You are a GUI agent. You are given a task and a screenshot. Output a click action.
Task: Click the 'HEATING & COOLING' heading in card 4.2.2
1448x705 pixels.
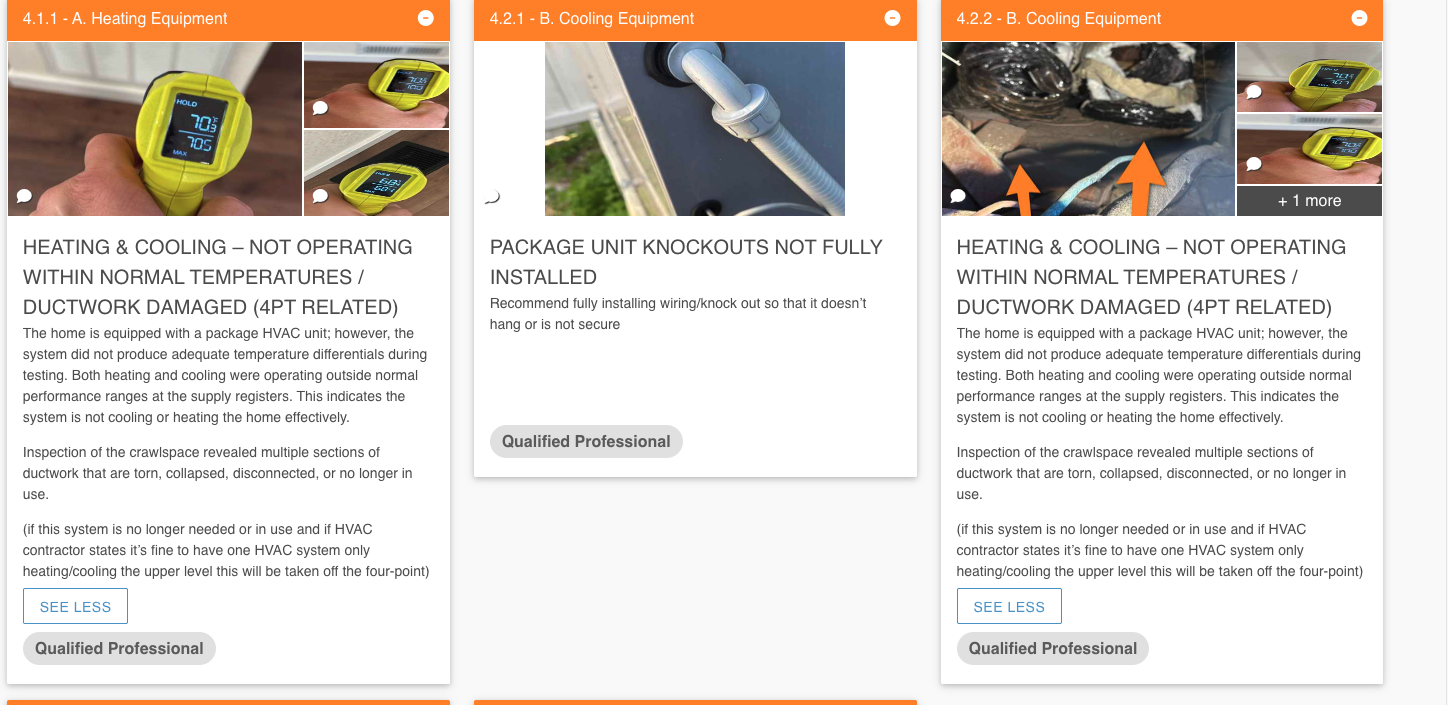click(1152, 277)
